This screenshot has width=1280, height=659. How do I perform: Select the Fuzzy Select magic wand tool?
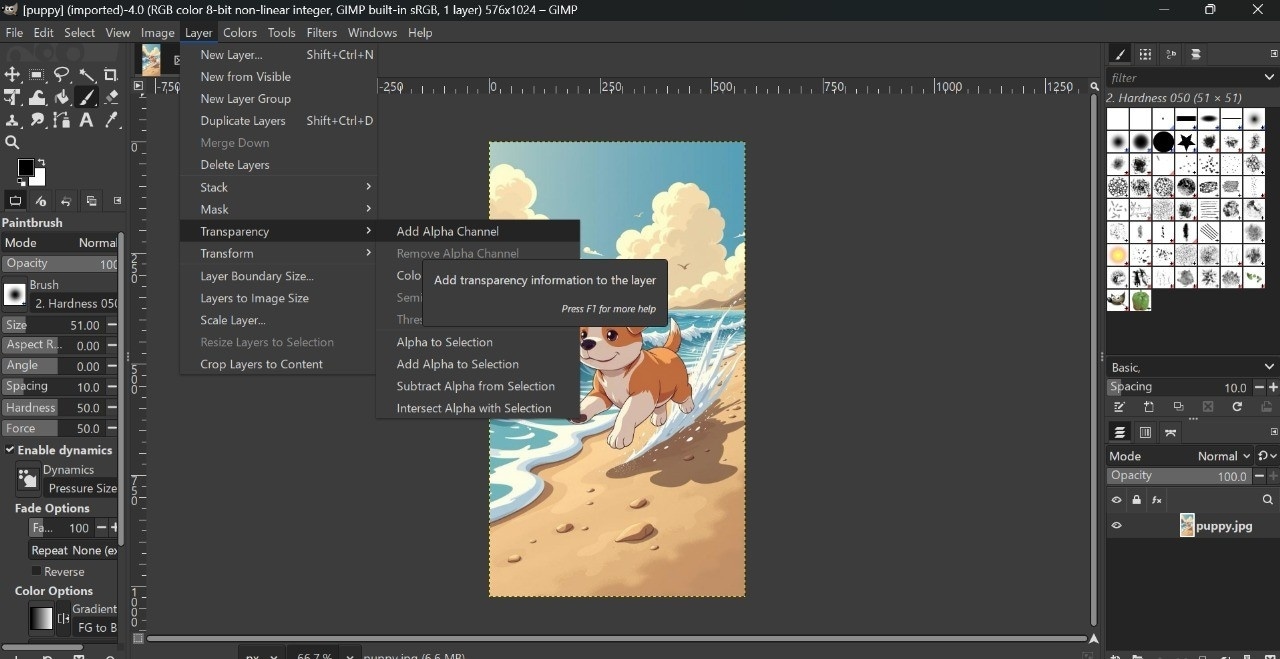(x=87, y=75)
